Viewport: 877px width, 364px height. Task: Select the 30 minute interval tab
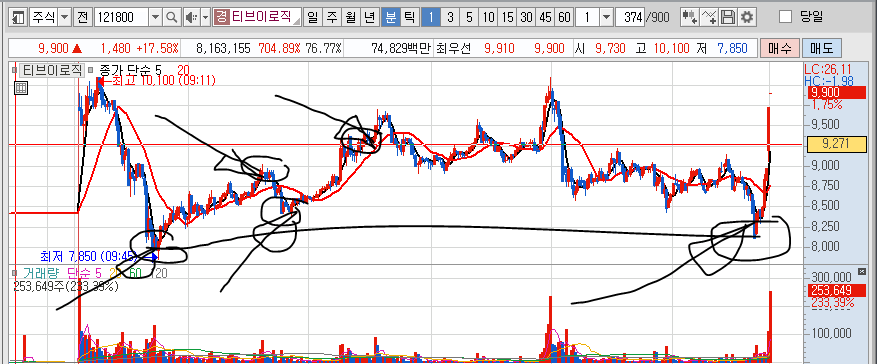click(526, 18)
